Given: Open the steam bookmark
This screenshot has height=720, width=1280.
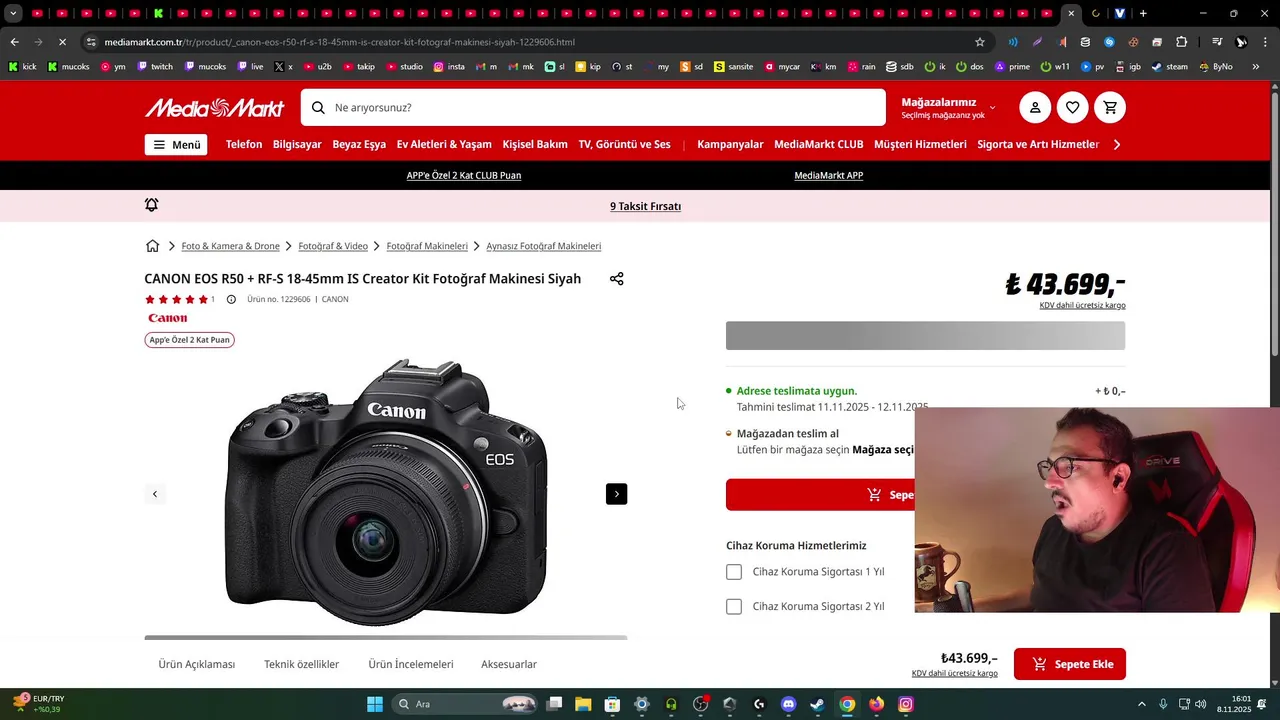Looking at the screenshot, I should 1170,67.
